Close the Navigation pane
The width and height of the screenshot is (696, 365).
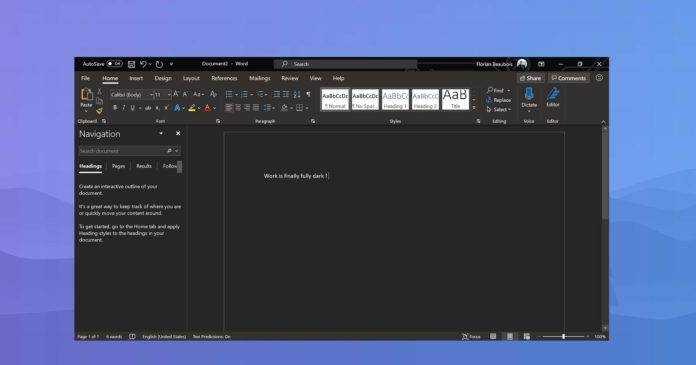tap(178, 133)
